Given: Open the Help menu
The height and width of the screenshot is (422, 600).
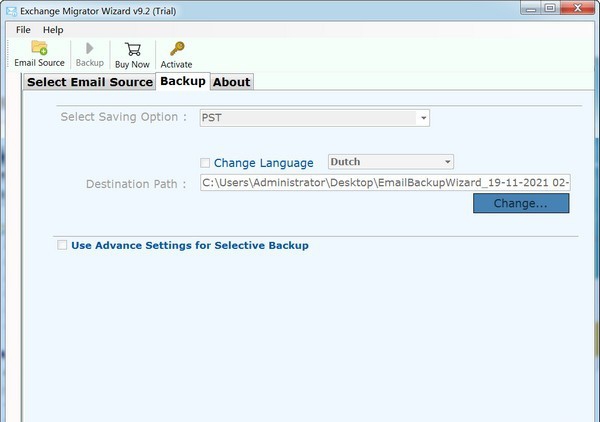Looking at the screenshot, I should click(x=53, y=30).
